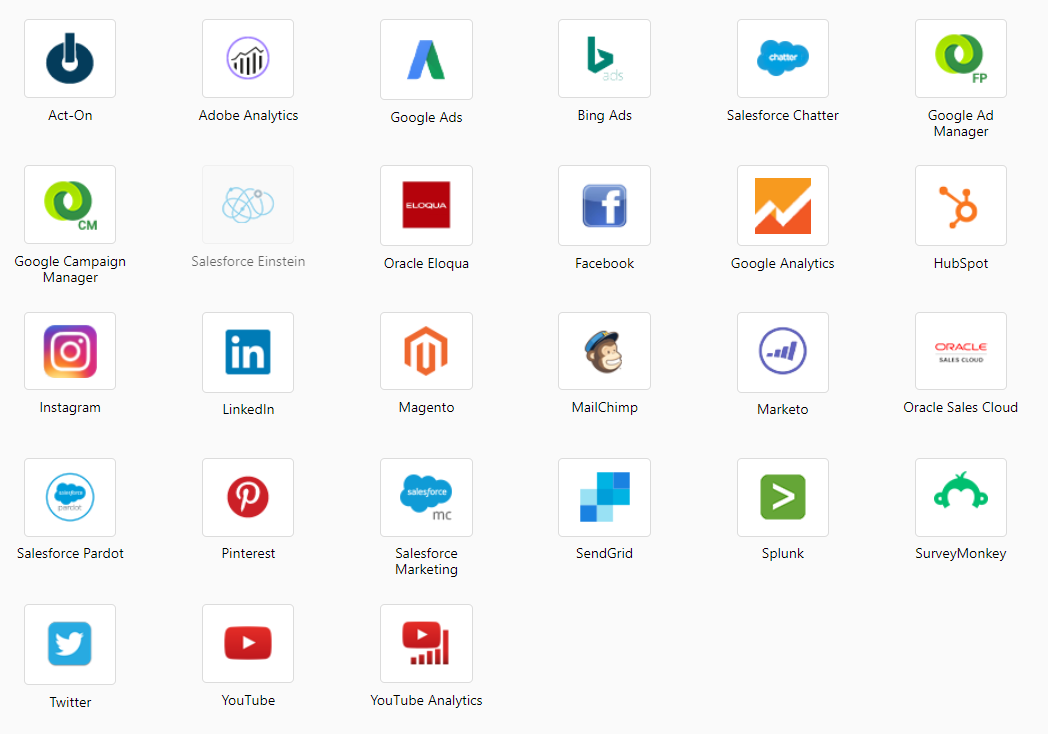Screen dimensions: 1048x734
Task: Click the YouTube Analytics label
Action: click(x=426, y=700)
